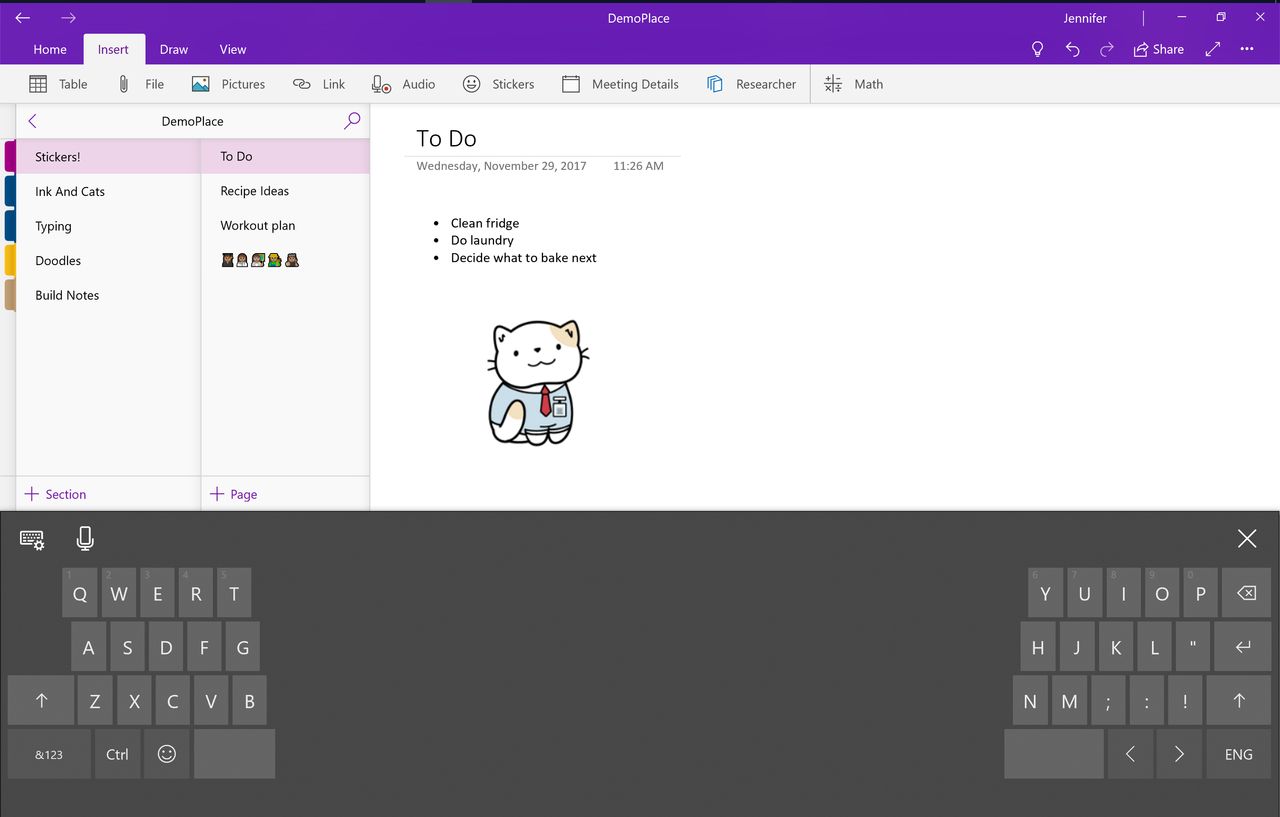1280x817 pixels.
Task: Click the forward arrow in title bar
Action: coord(68,18)
